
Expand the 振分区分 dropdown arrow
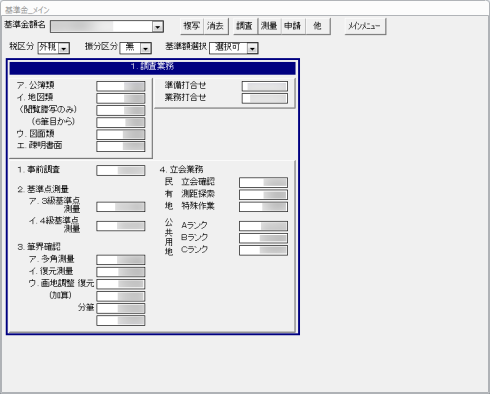click(146, 49)
